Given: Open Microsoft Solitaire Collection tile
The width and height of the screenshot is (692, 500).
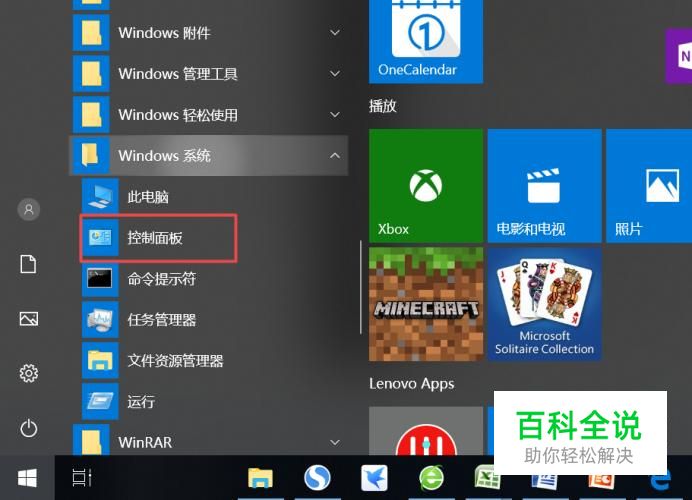Looking at the screenshot, I should (545, 304).
